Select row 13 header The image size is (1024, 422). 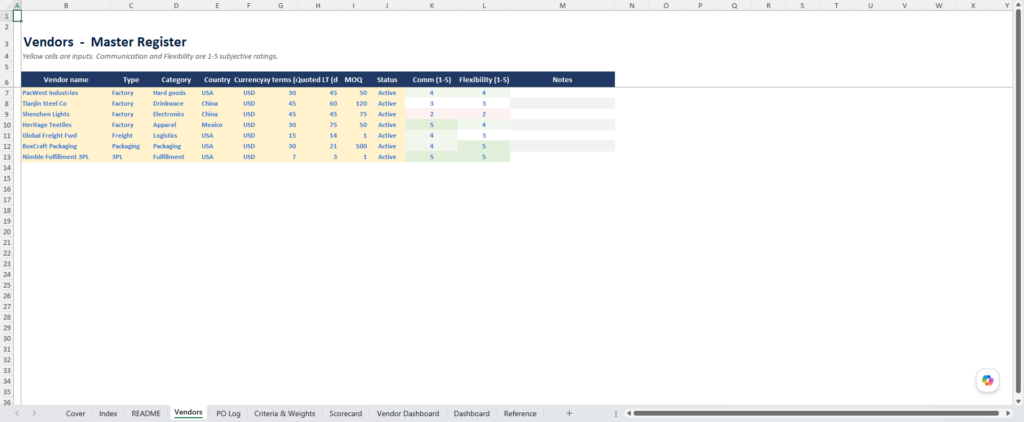6,157
